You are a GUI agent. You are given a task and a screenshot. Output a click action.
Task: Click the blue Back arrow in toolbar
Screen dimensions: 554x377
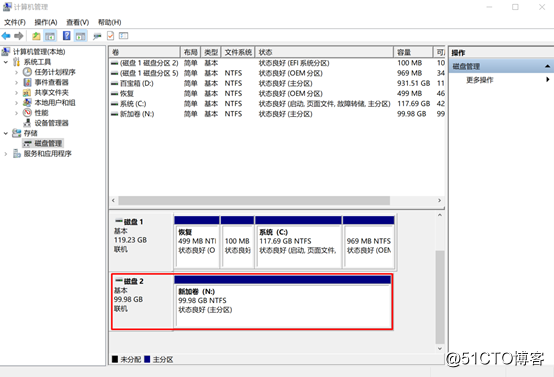pos(6,36)
